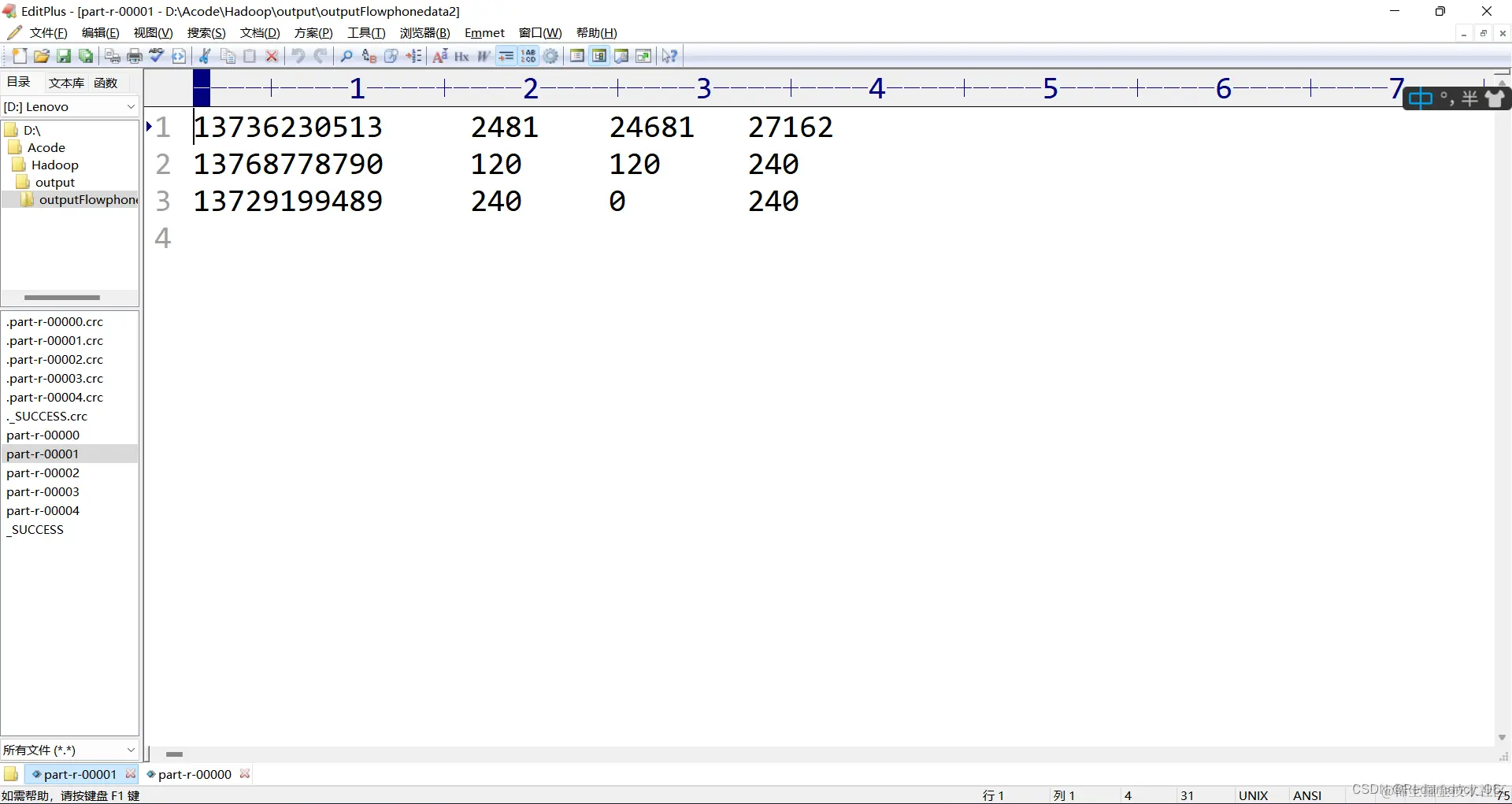Viewport: 1512px width, 804px height.
Task: Open the 帮助(H) menu
Action: 596,33
